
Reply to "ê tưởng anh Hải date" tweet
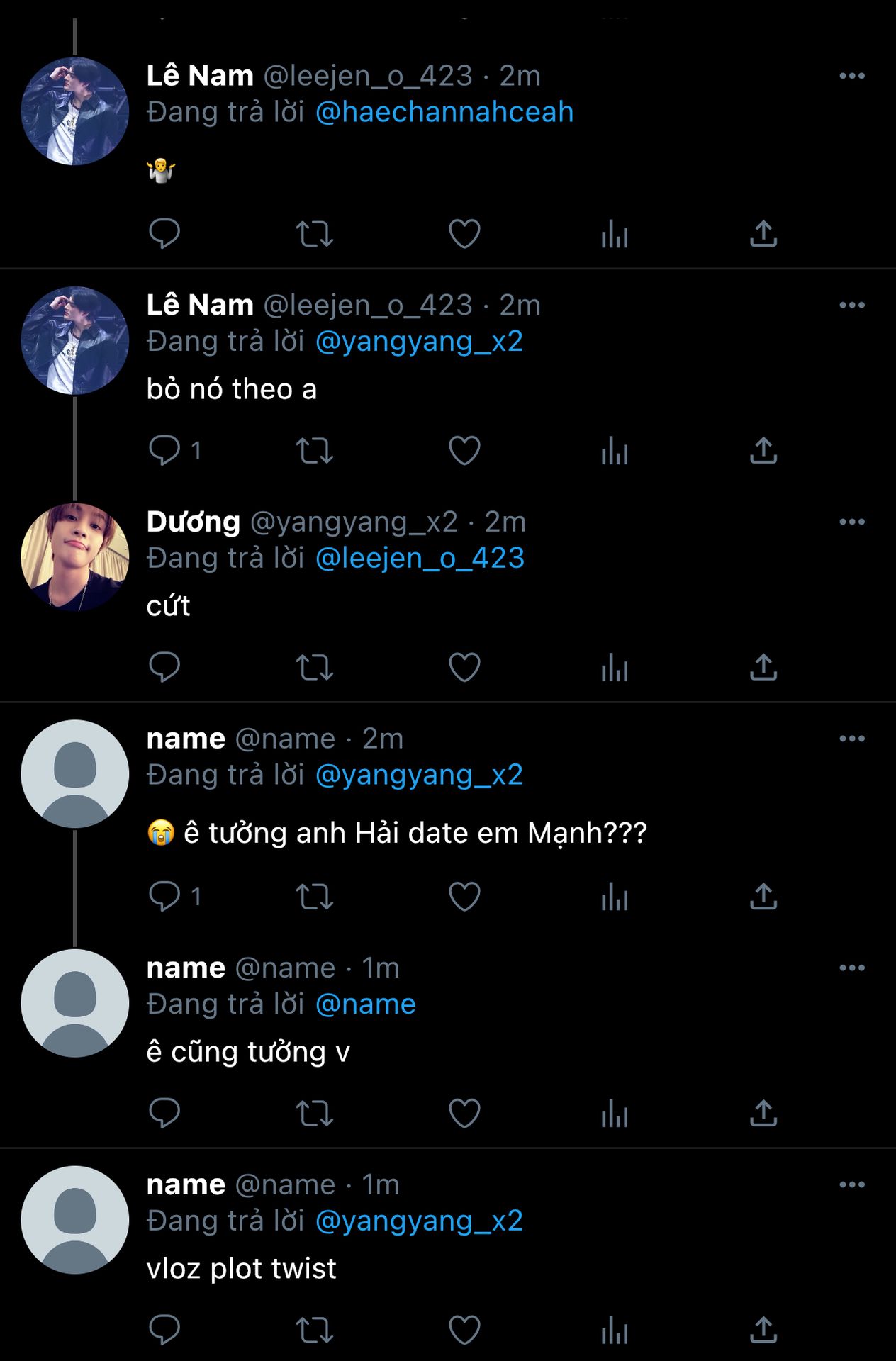coord(164,897)
